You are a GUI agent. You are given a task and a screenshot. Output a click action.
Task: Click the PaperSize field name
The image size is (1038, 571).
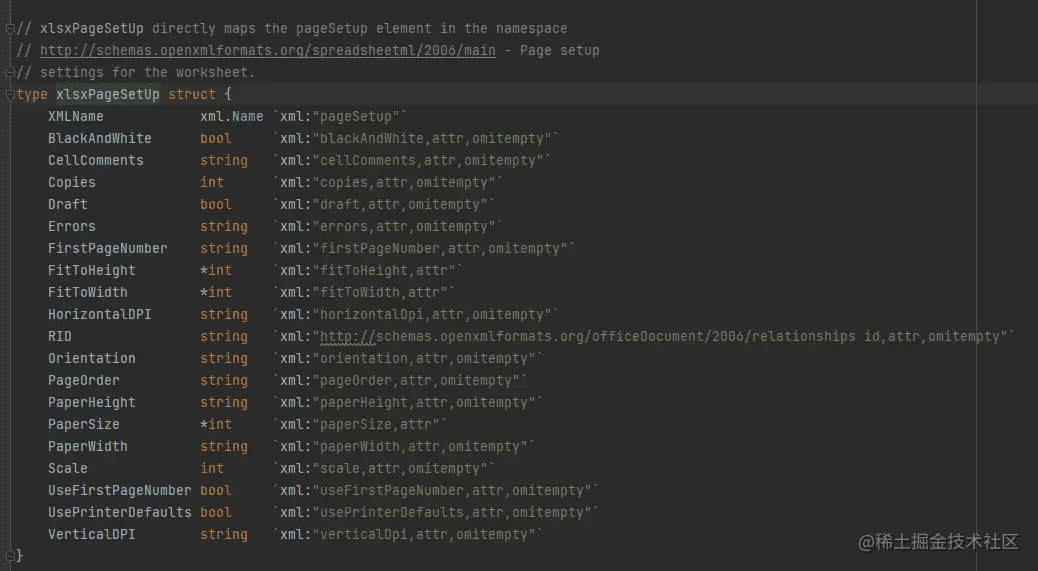[x=84, y=424]
